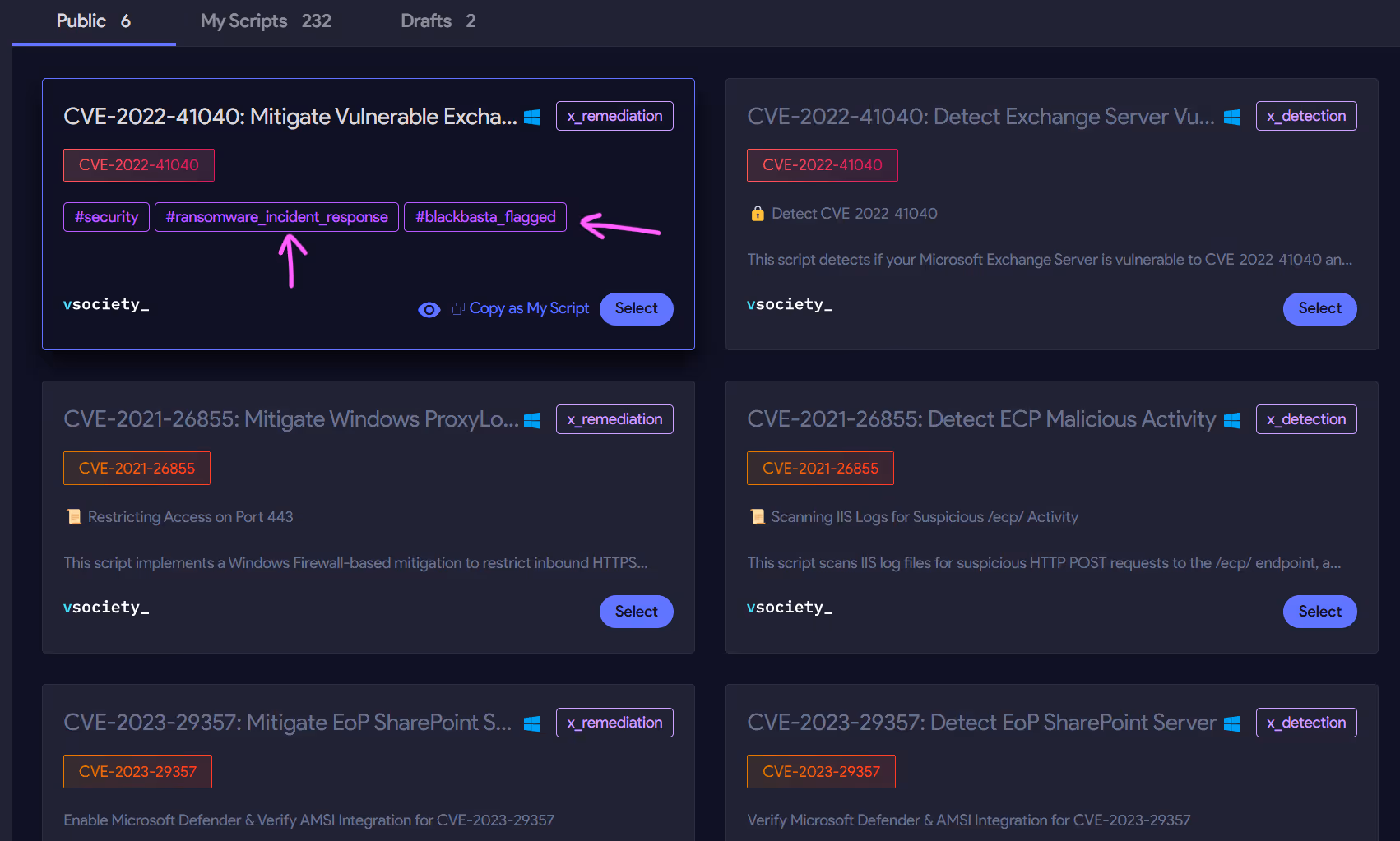Click scroll icon beside Restricting Access on Port 443
Screen dimensions: 1400x841
[x=74, y=517]
